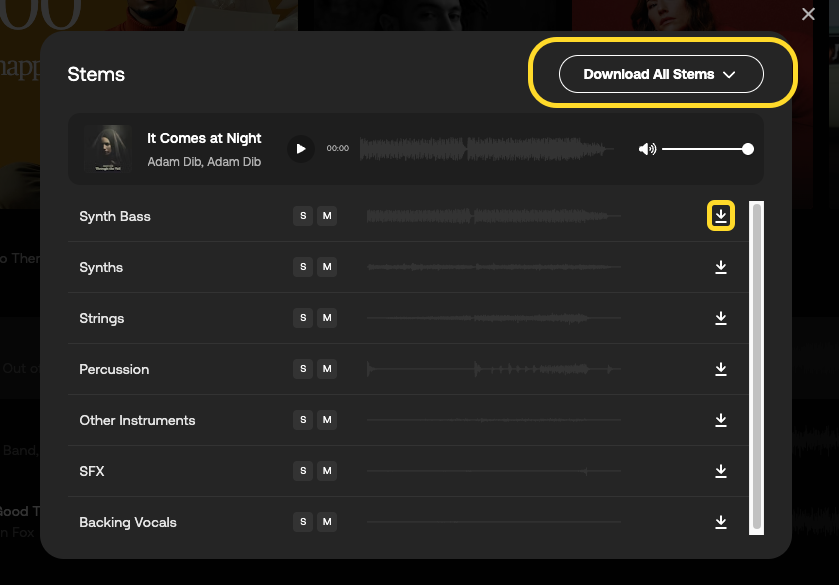This screenshot has width=839, height=585.
Task: Download the Percussion stem
Action: point(721,369)
